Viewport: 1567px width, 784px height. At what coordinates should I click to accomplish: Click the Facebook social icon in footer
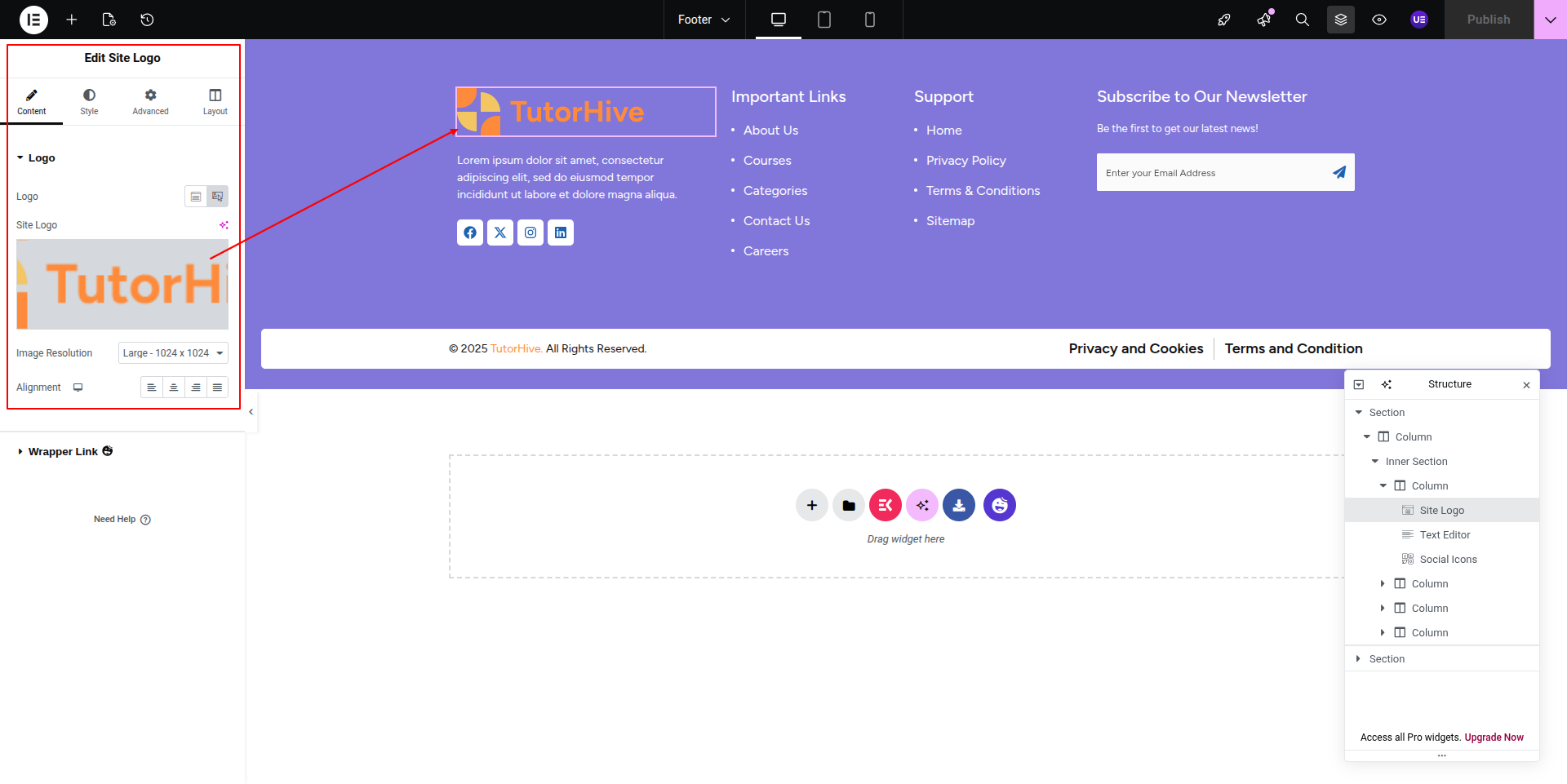click(x=470, y=233)
